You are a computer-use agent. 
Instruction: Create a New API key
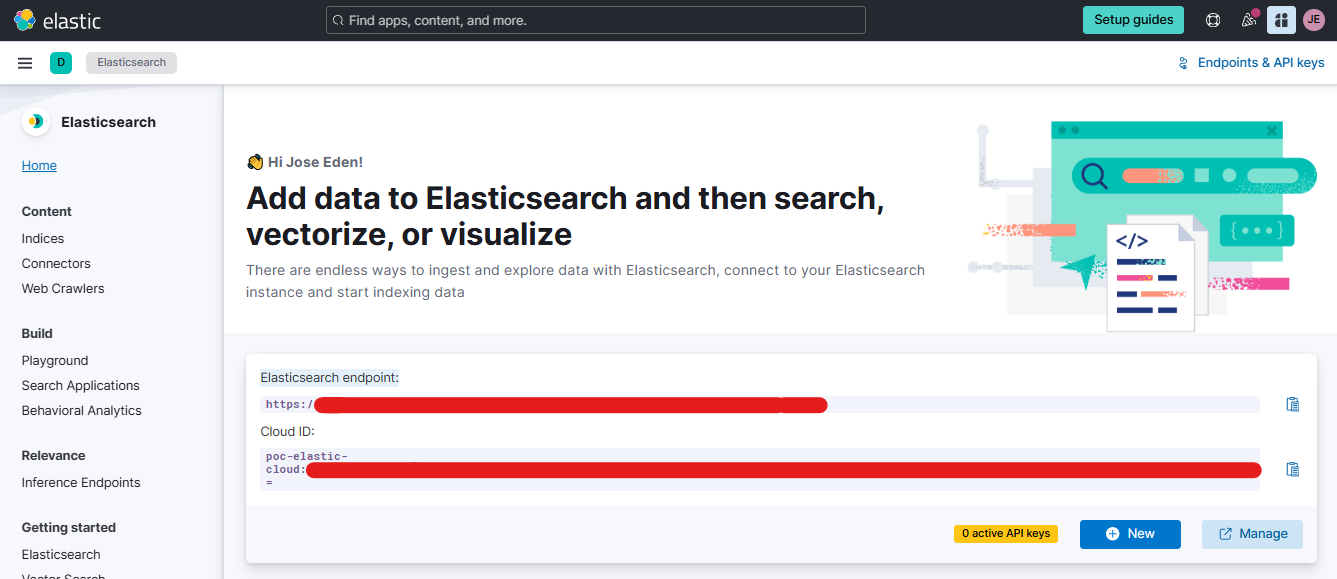1130,534
